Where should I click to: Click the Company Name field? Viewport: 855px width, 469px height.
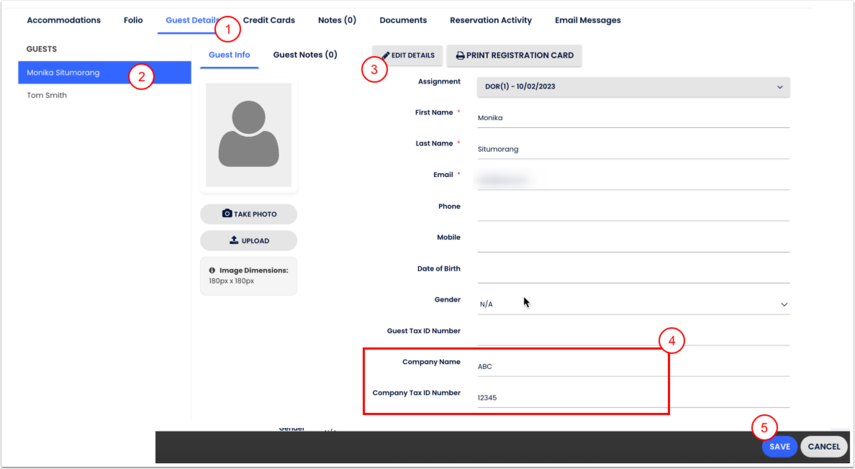click(x=633, y=367)
